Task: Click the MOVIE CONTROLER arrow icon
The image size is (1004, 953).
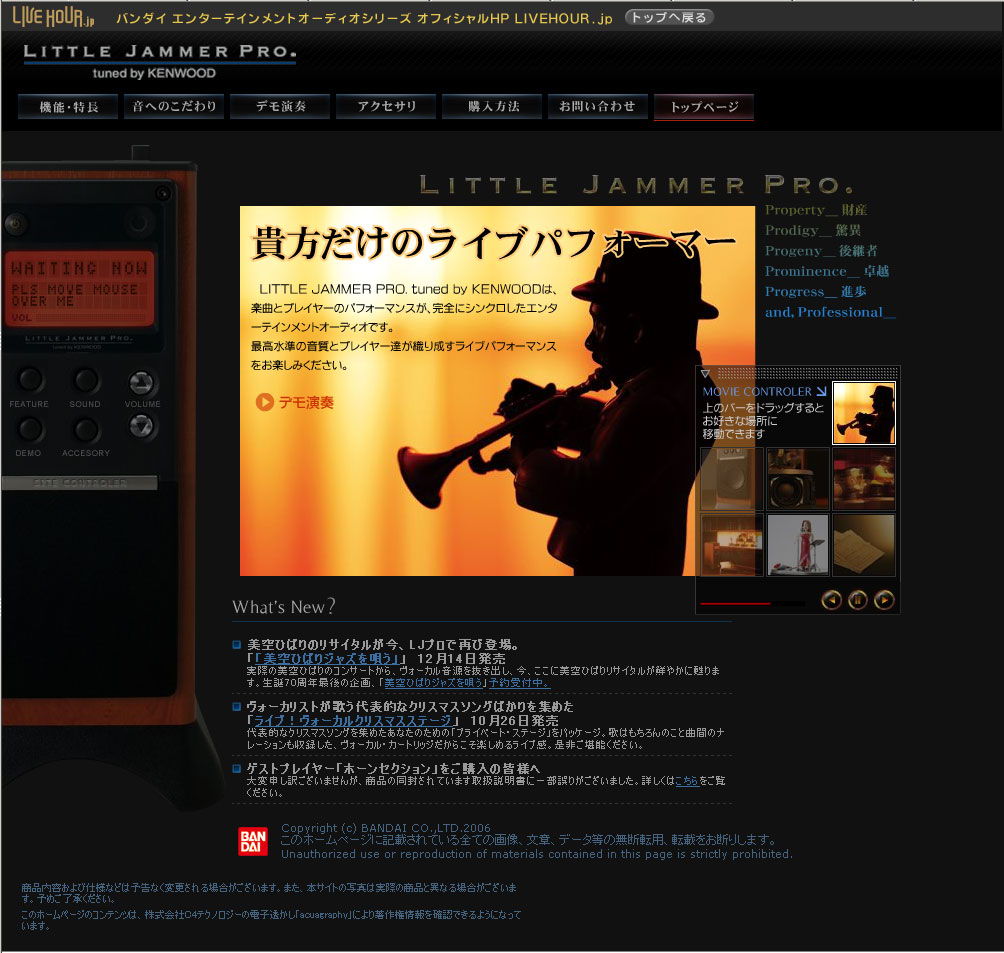Action: 821,391
